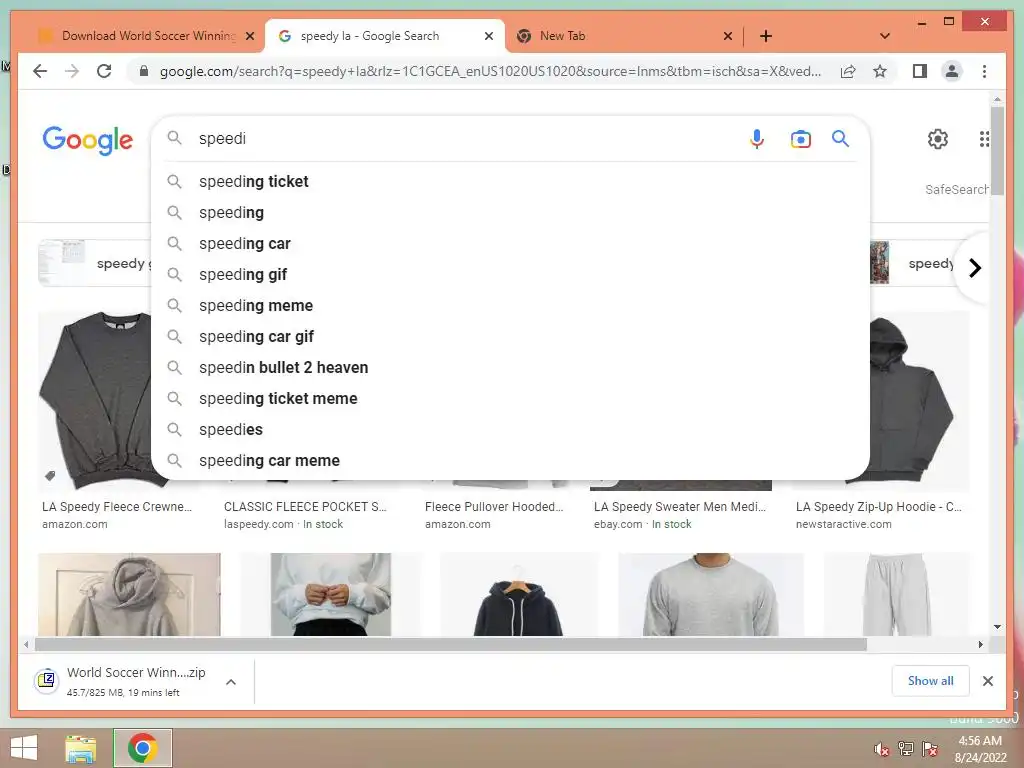Choose suggestion speeding ticket meme
This screenshot has height=768, width=1024.
coord(510,398)
